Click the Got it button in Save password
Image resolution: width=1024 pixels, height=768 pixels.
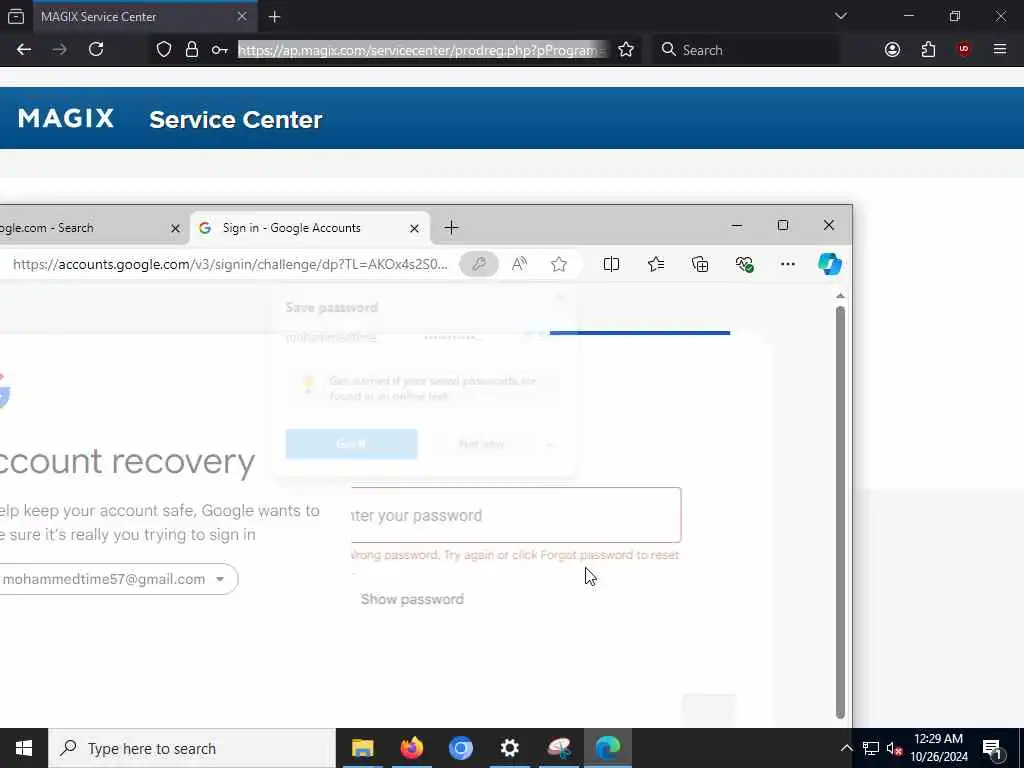tap(351, 444)
